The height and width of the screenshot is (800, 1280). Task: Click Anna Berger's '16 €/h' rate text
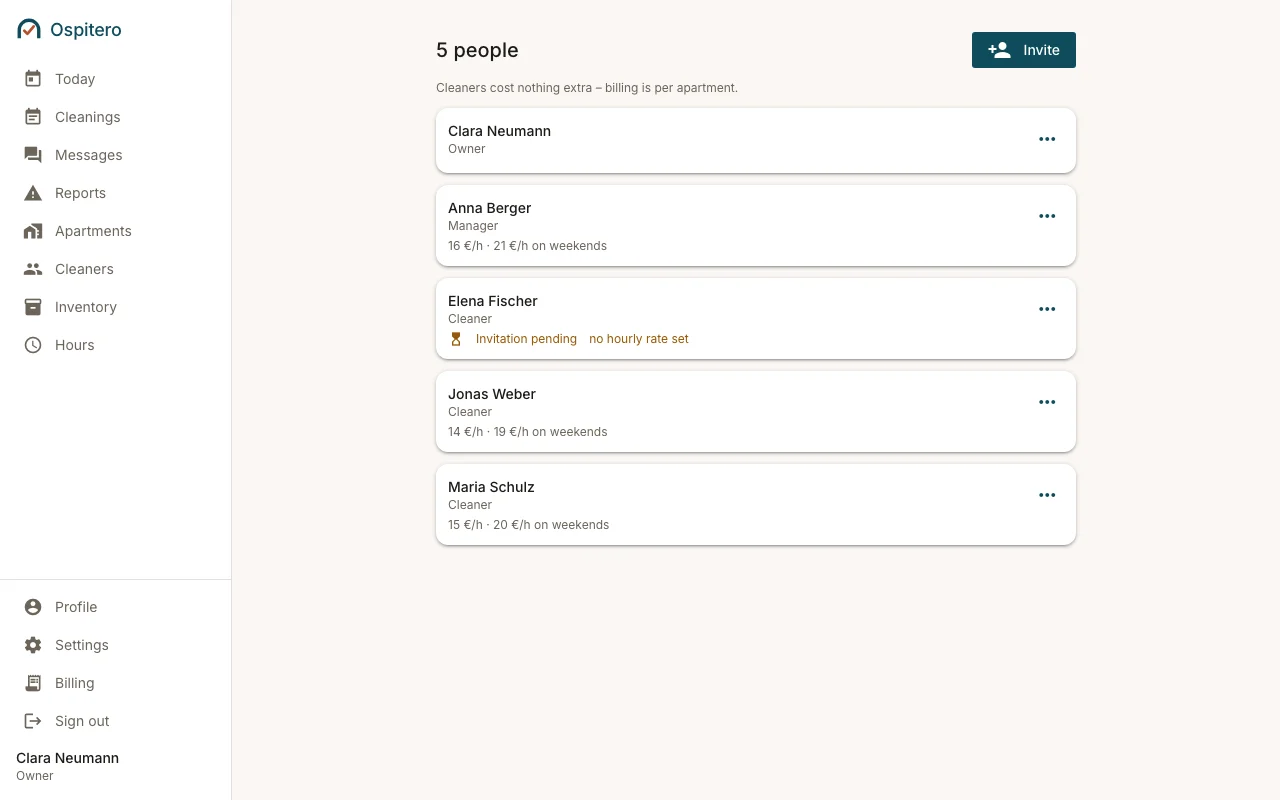(x=465, y=246)
